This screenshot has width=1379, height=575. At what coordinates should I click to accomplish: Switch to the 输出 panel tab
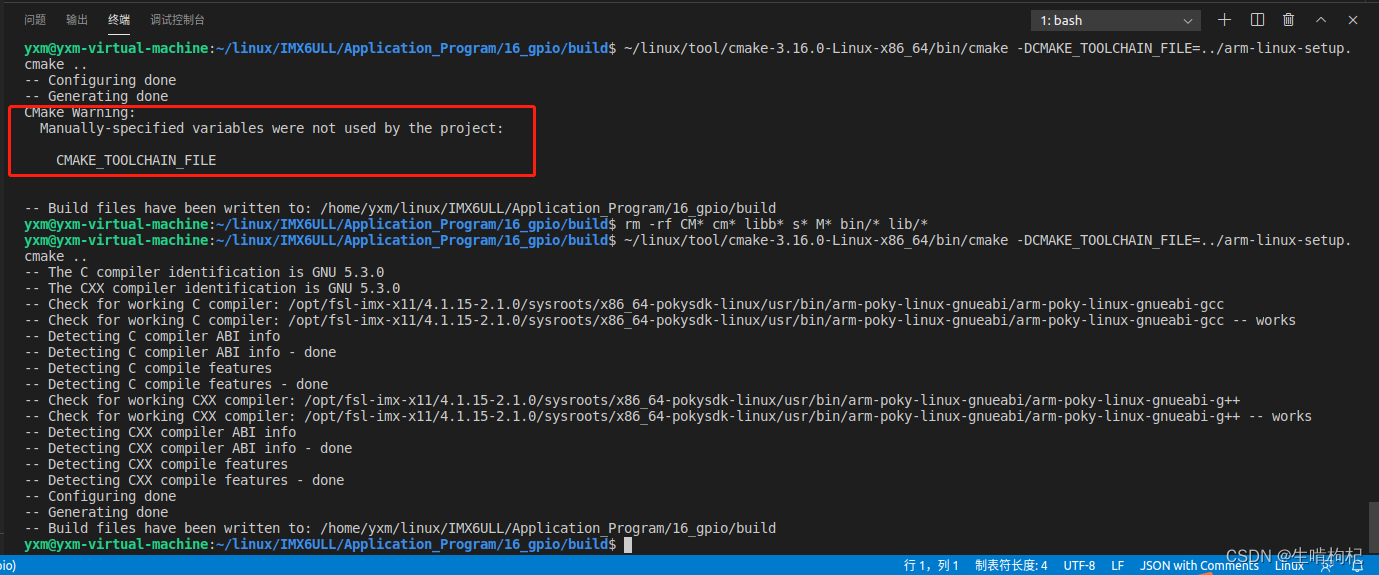(x=77, y=20)
